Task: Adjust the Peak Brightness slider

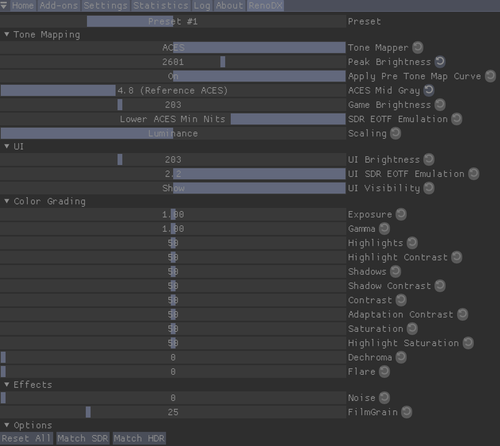Action: click(x=173, y=62)
